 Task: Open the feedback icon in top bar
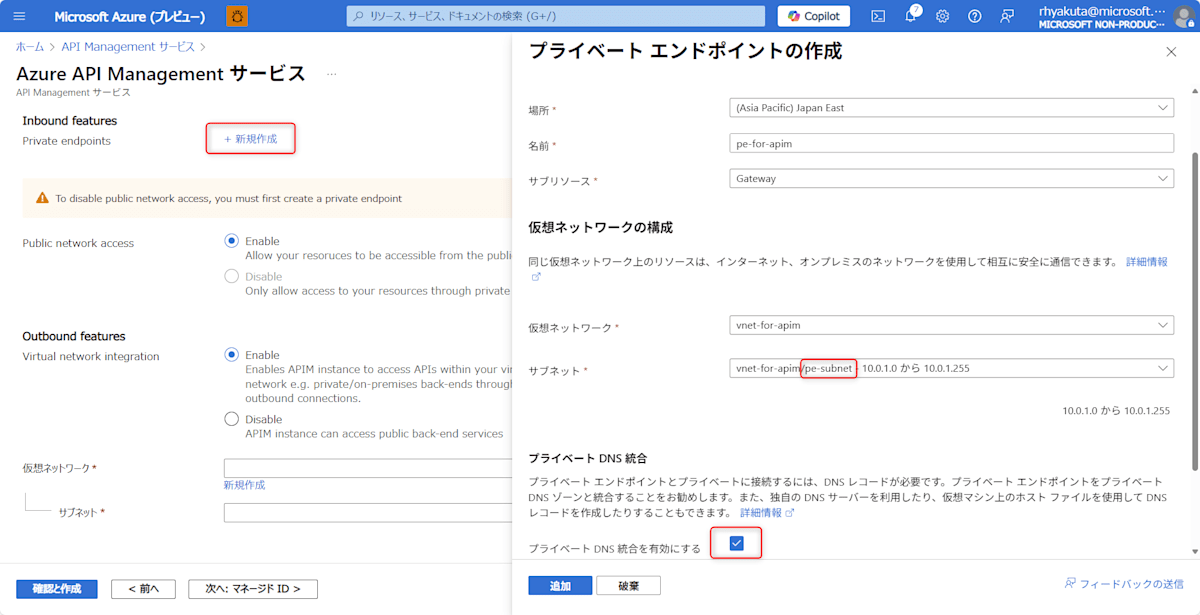[1007, 16]
